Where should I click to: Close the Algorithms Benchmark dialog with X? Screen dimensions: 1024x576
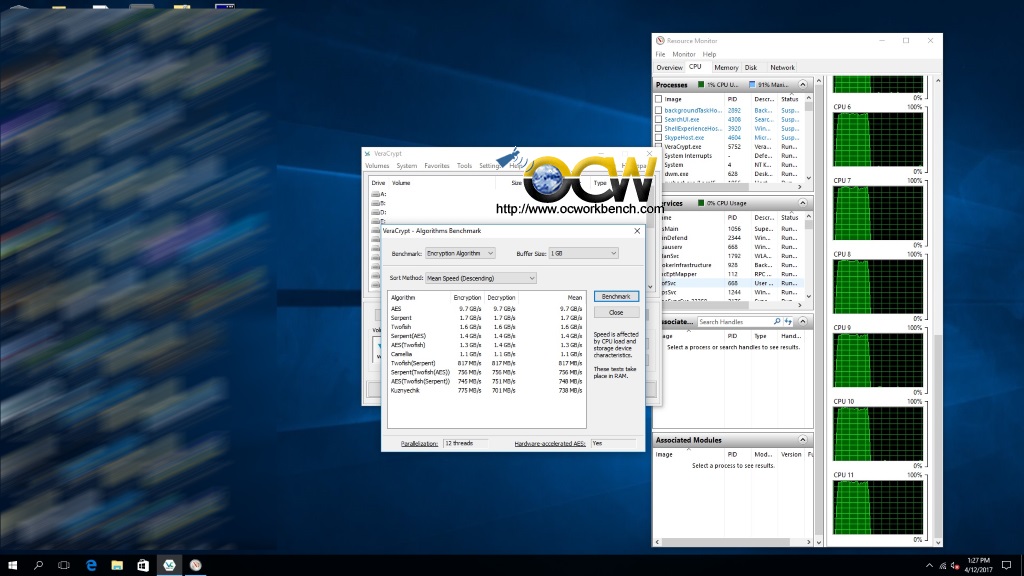click(x=637, y=231)
